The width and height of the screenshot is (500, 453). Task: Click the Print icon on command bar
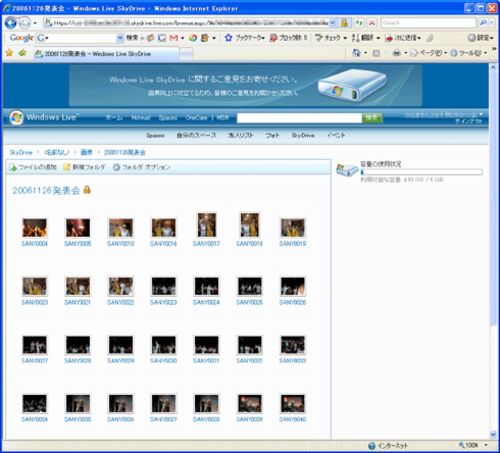(x=396, y=53)
